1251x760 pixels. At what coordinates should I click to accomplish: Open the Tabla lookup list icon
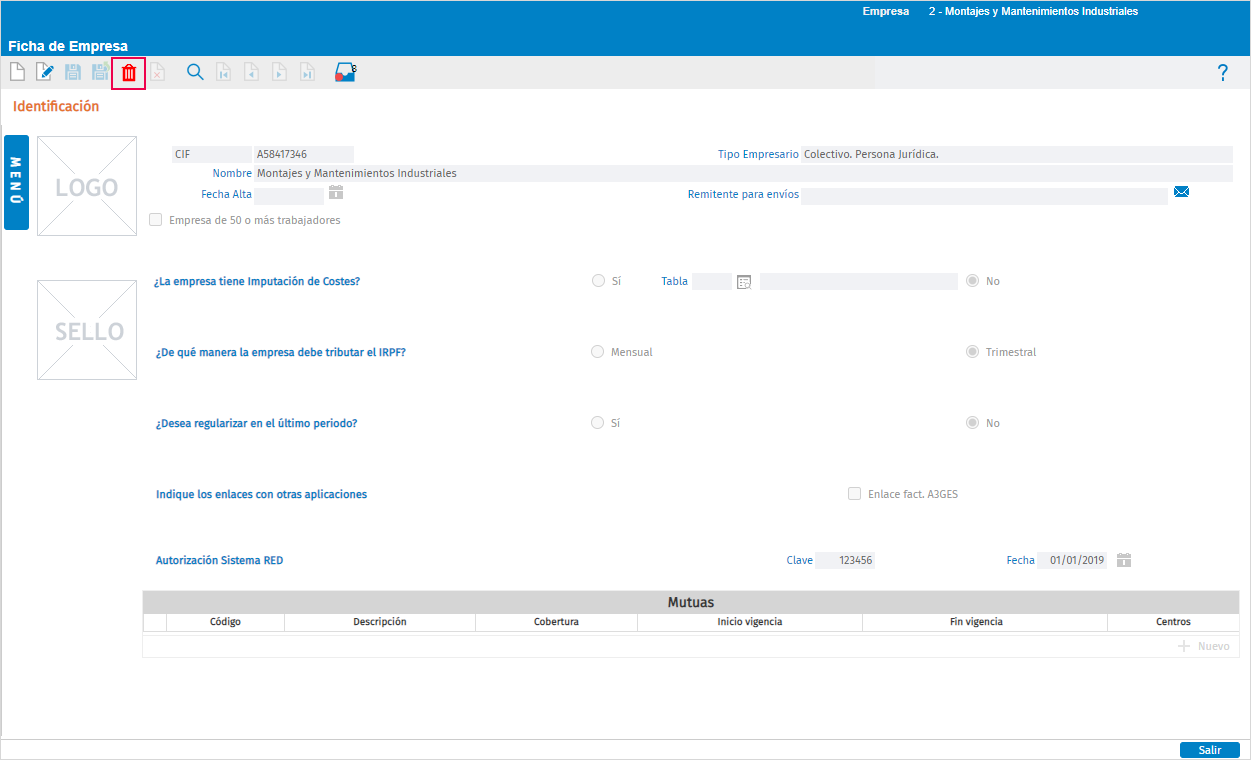click(x=744, y=282)
